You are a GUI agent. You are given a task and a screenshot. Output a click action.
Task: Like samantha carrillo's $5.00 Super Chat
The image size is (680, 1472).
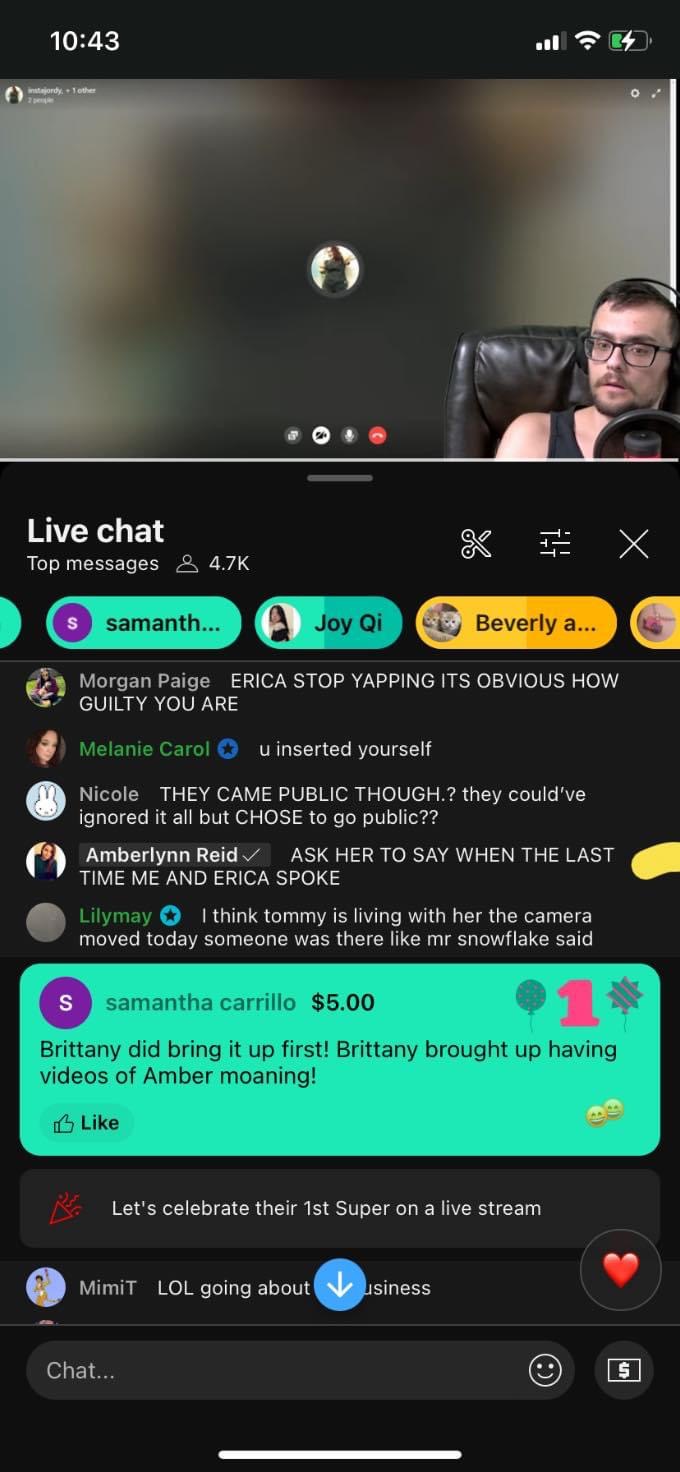pyautogui.click(x=87, y=1123)
